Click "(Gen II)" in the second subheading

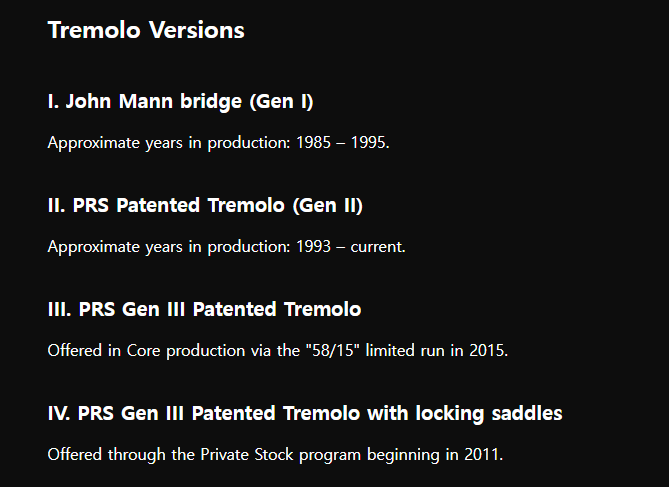coord(328,206)
